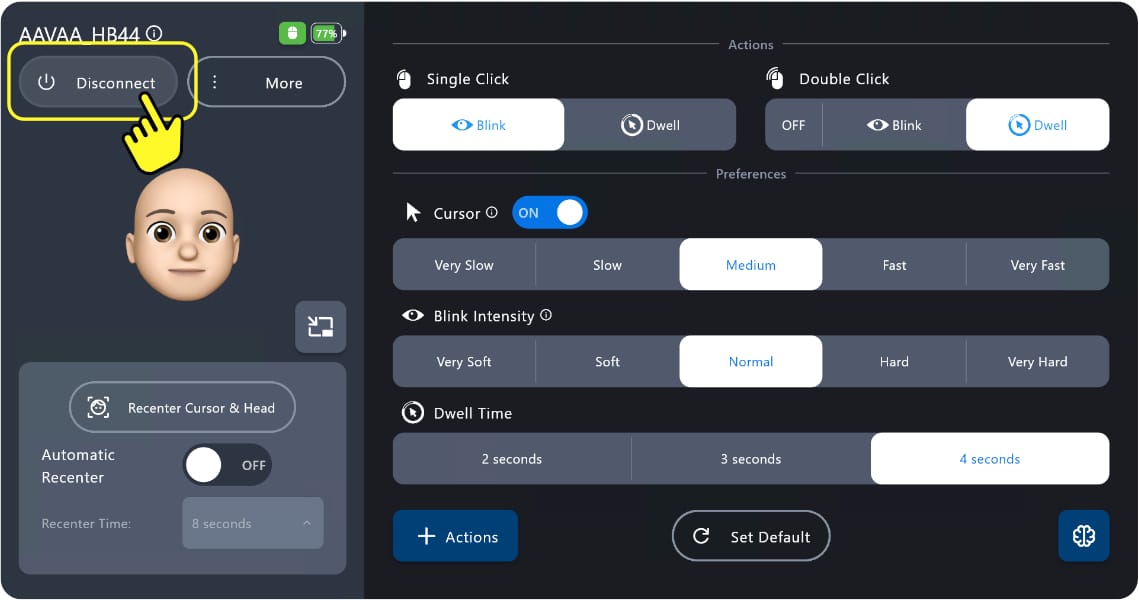The height and width of the screenshot is (600, 1139).
Task: Click the Blink Intensity info icon
Action: (546, 315)
